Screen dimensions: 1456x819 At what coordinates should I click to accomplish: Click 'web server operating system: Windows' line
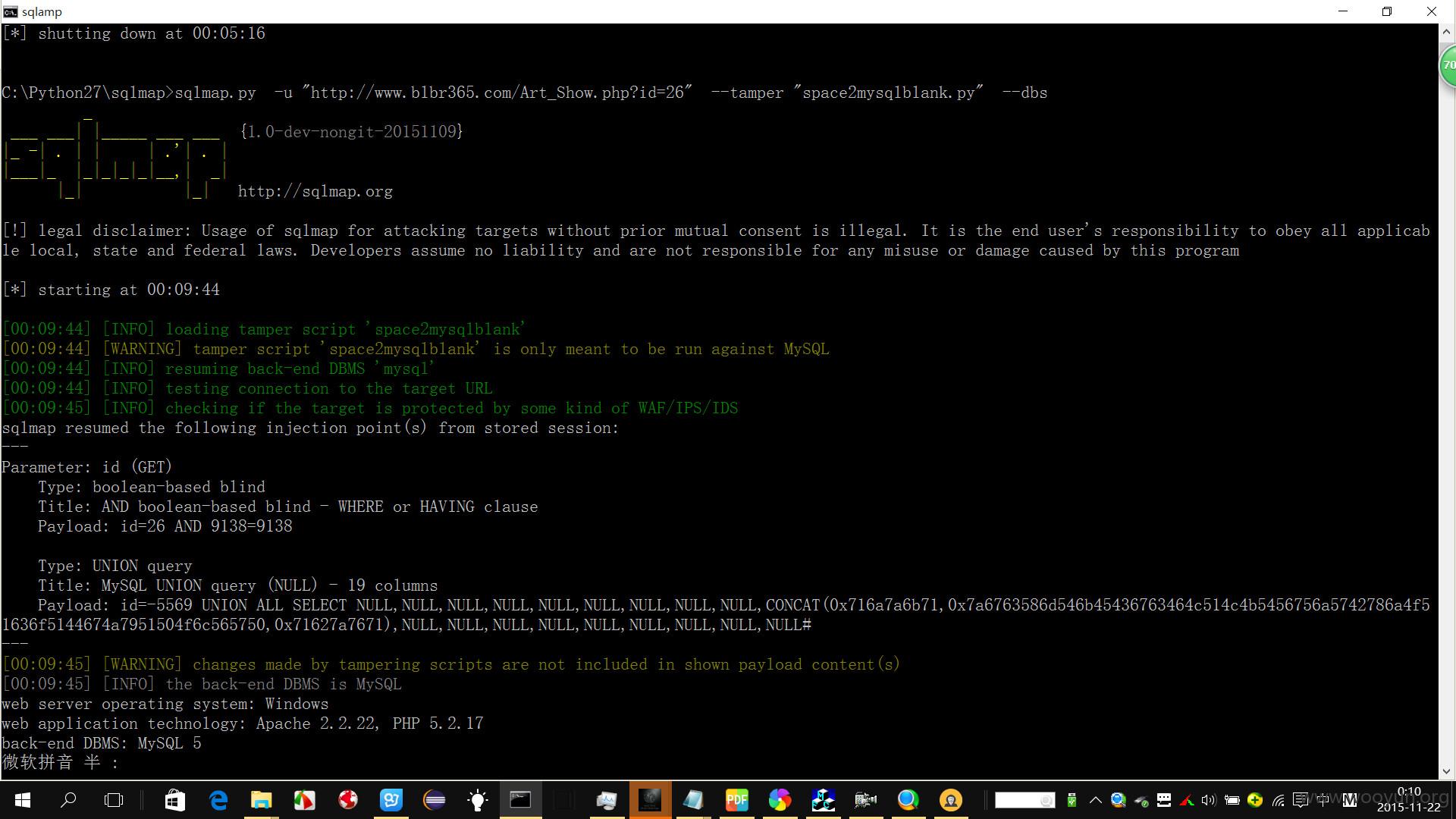click(165, 704)
